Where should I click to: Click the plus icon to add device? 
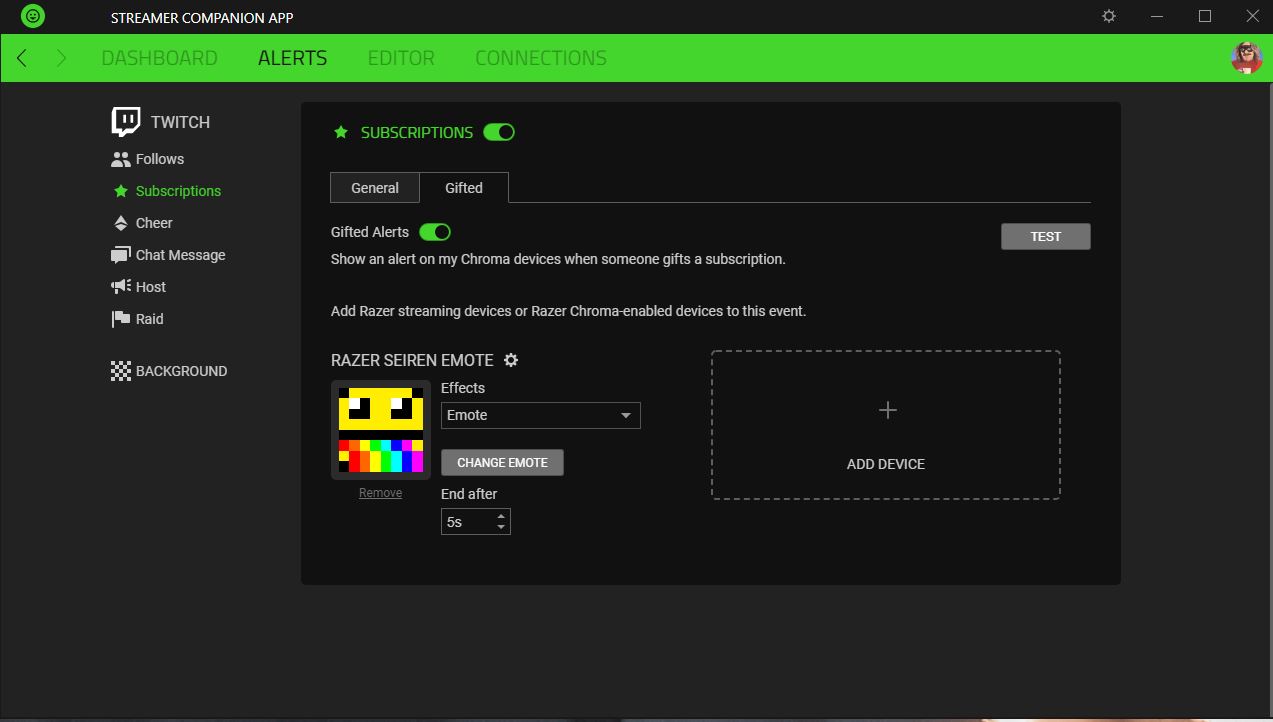coord(887,410)
